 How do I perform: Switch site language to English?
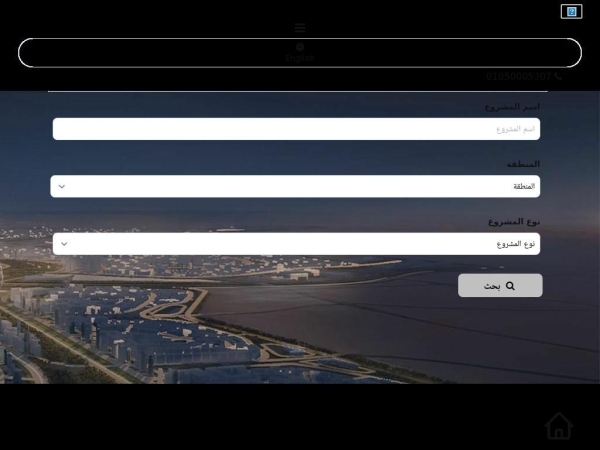point(300,58)
